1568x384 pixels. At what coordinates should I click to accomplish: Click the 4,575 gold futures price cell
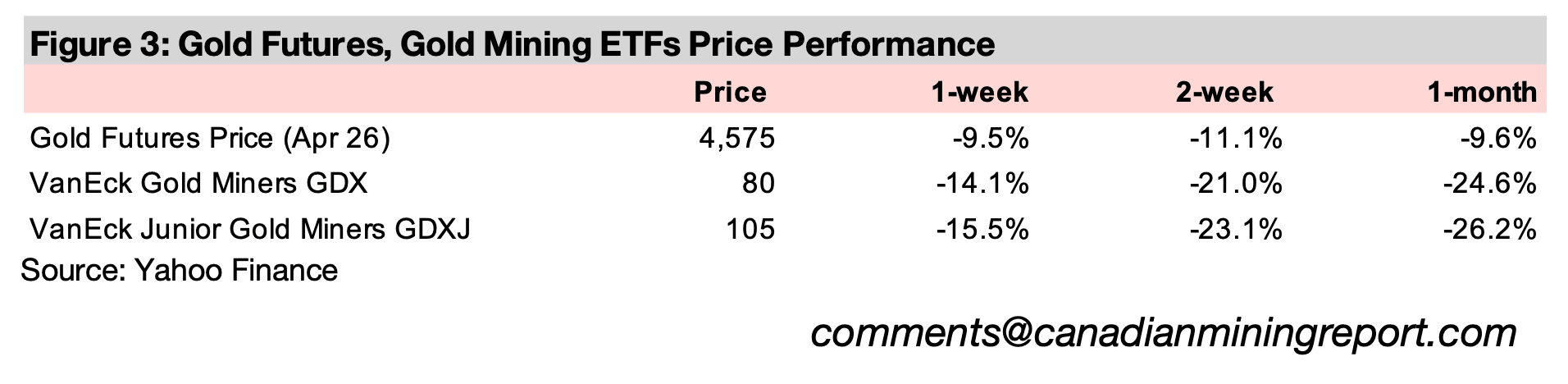pyautogui.click(x=736, y=139)
